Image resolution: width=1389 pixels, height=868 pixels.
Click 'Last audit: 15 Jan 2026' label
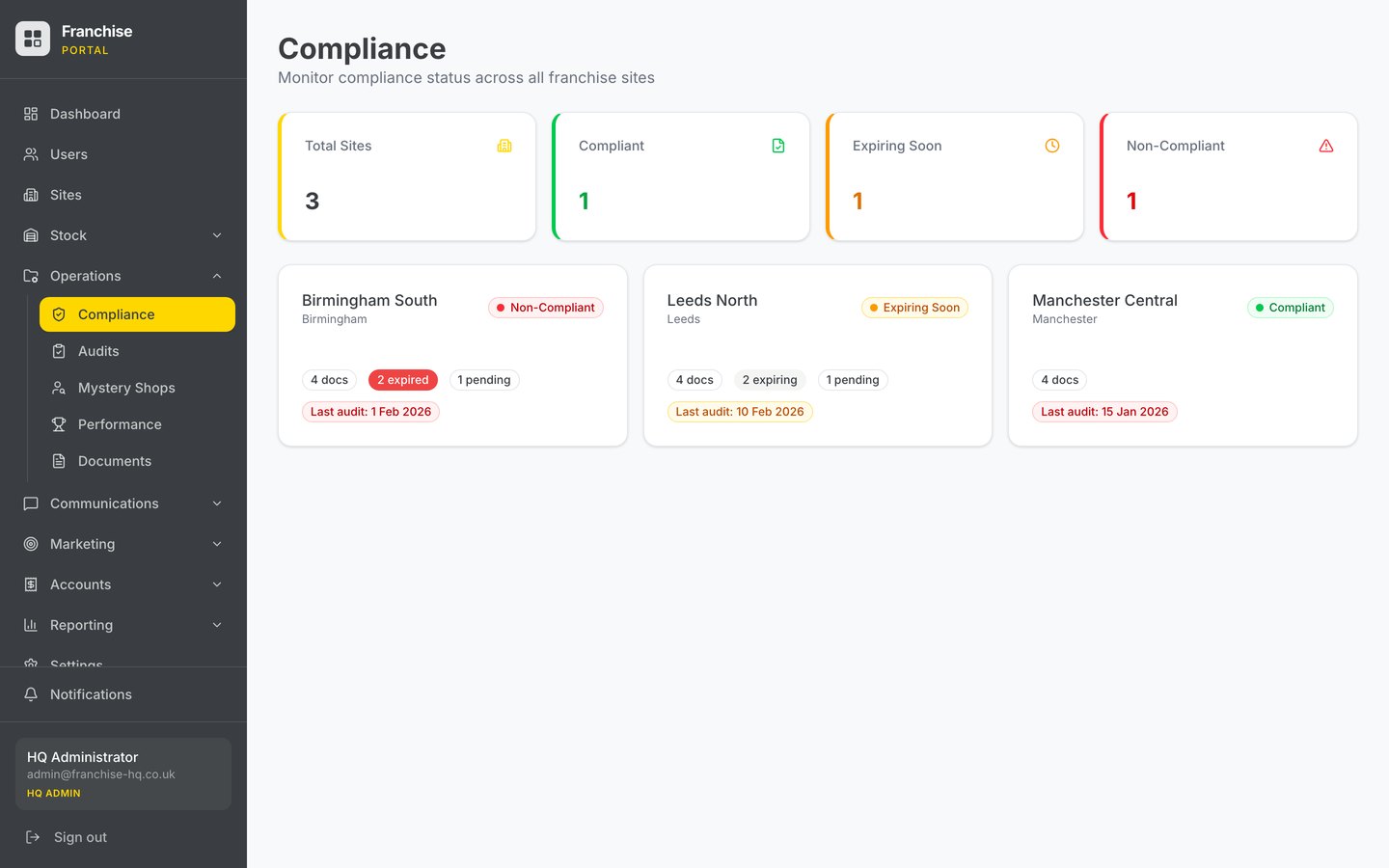(1104, 412)
